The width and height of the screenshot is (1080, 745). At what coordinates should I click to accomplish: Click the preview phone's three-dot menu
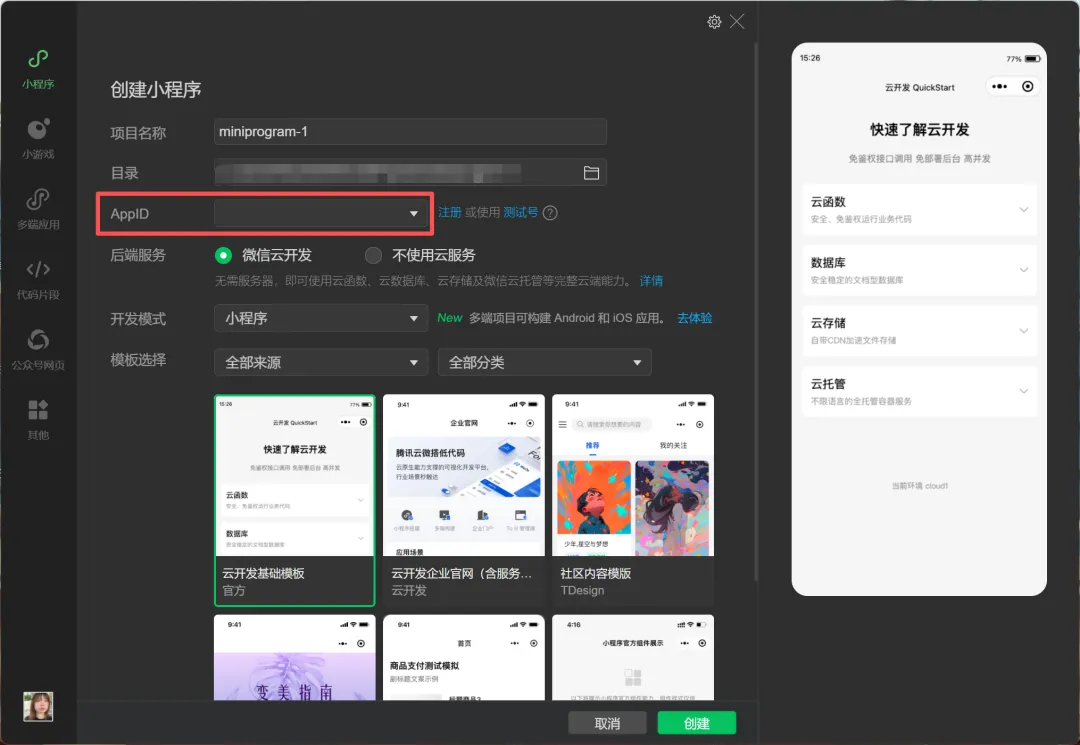coord(999,87)
